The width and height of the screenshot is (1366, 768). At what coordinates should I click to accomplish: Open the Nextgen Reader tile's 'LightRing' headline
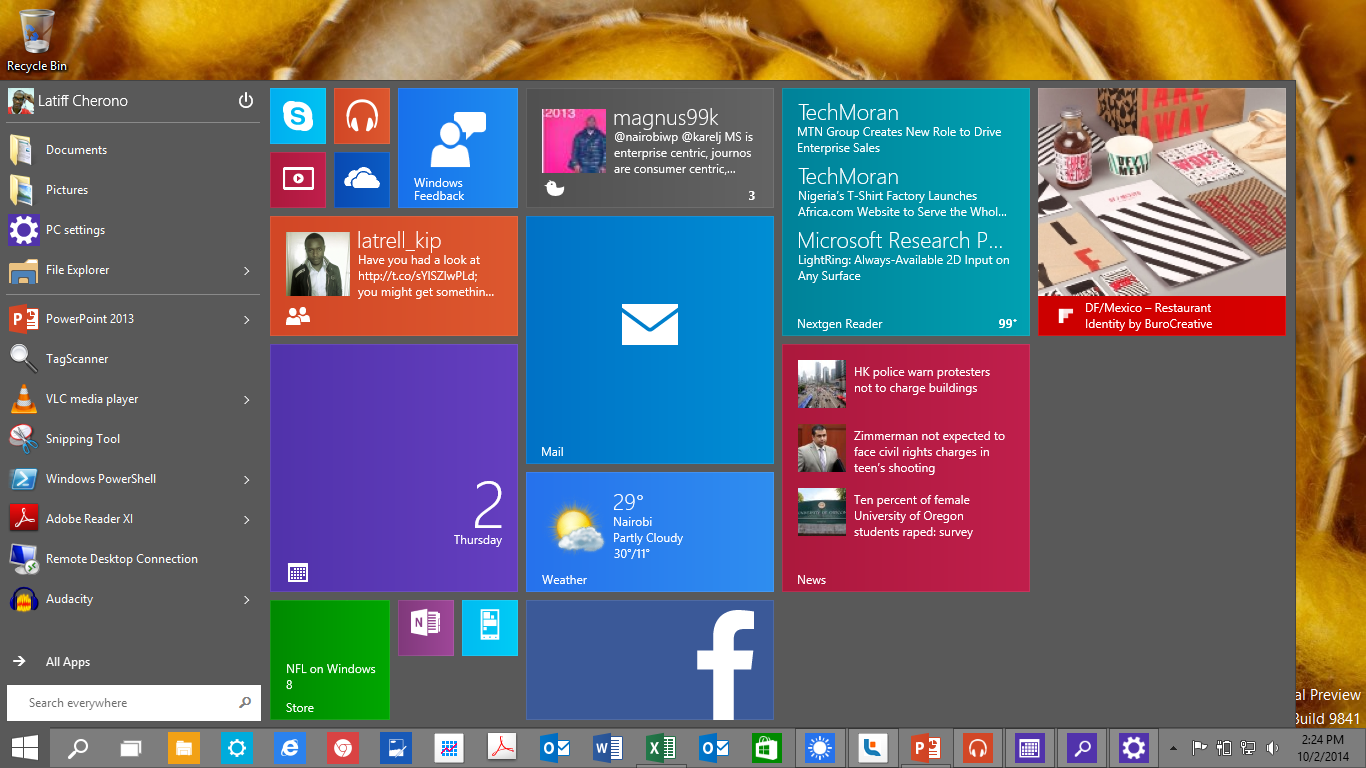tap(903, 268)
